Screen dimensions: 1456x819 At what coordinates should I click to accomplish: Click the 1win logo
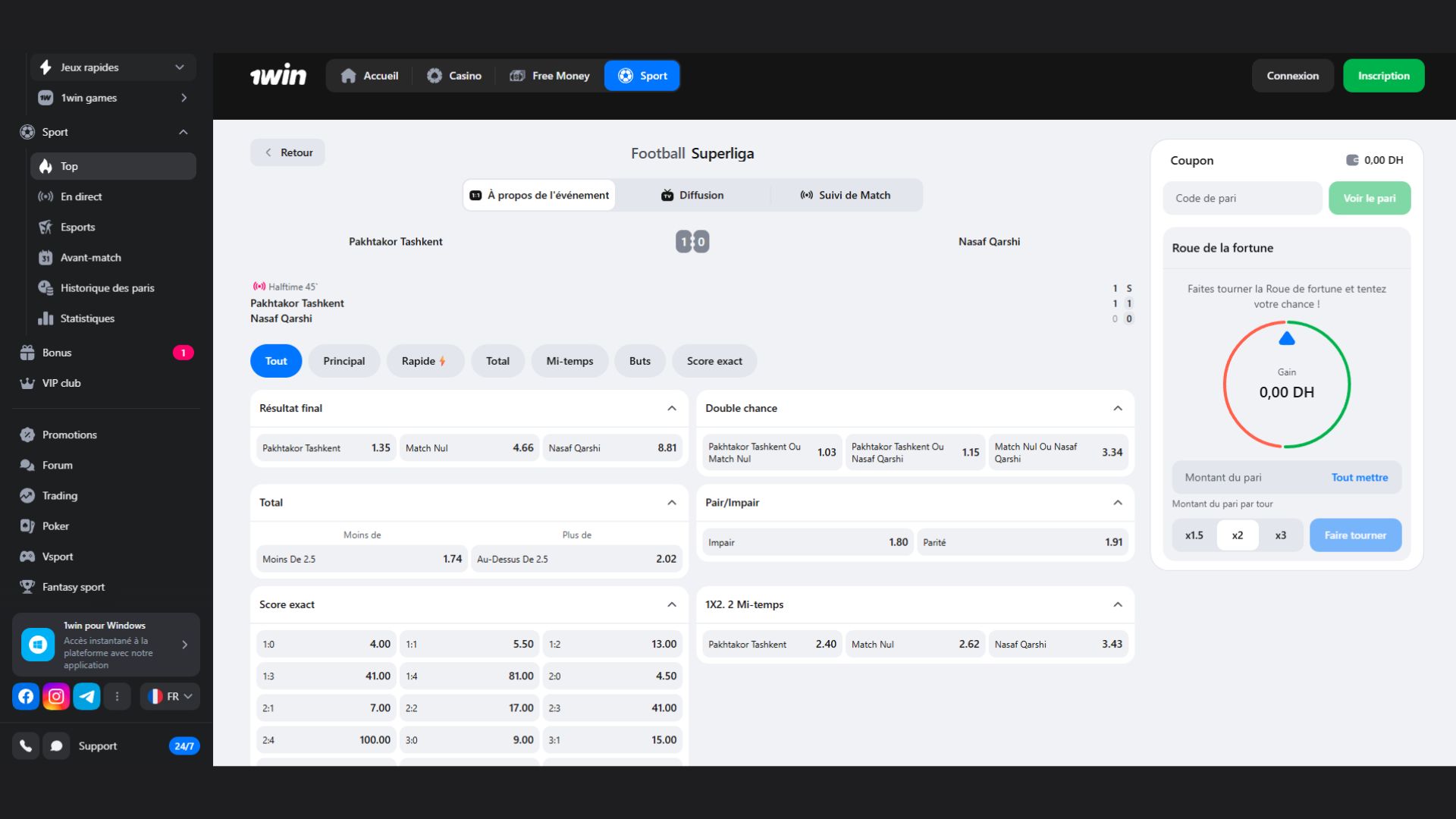278,76
